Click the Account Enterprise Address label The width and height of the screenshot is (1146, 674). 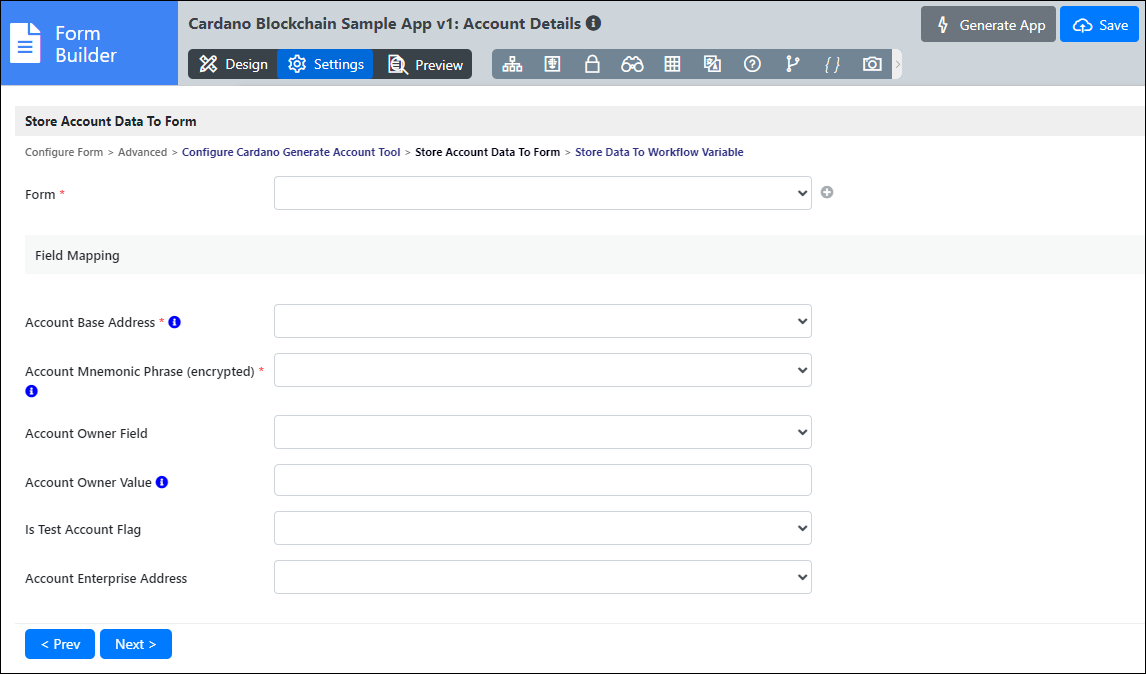tap(106, 578)
